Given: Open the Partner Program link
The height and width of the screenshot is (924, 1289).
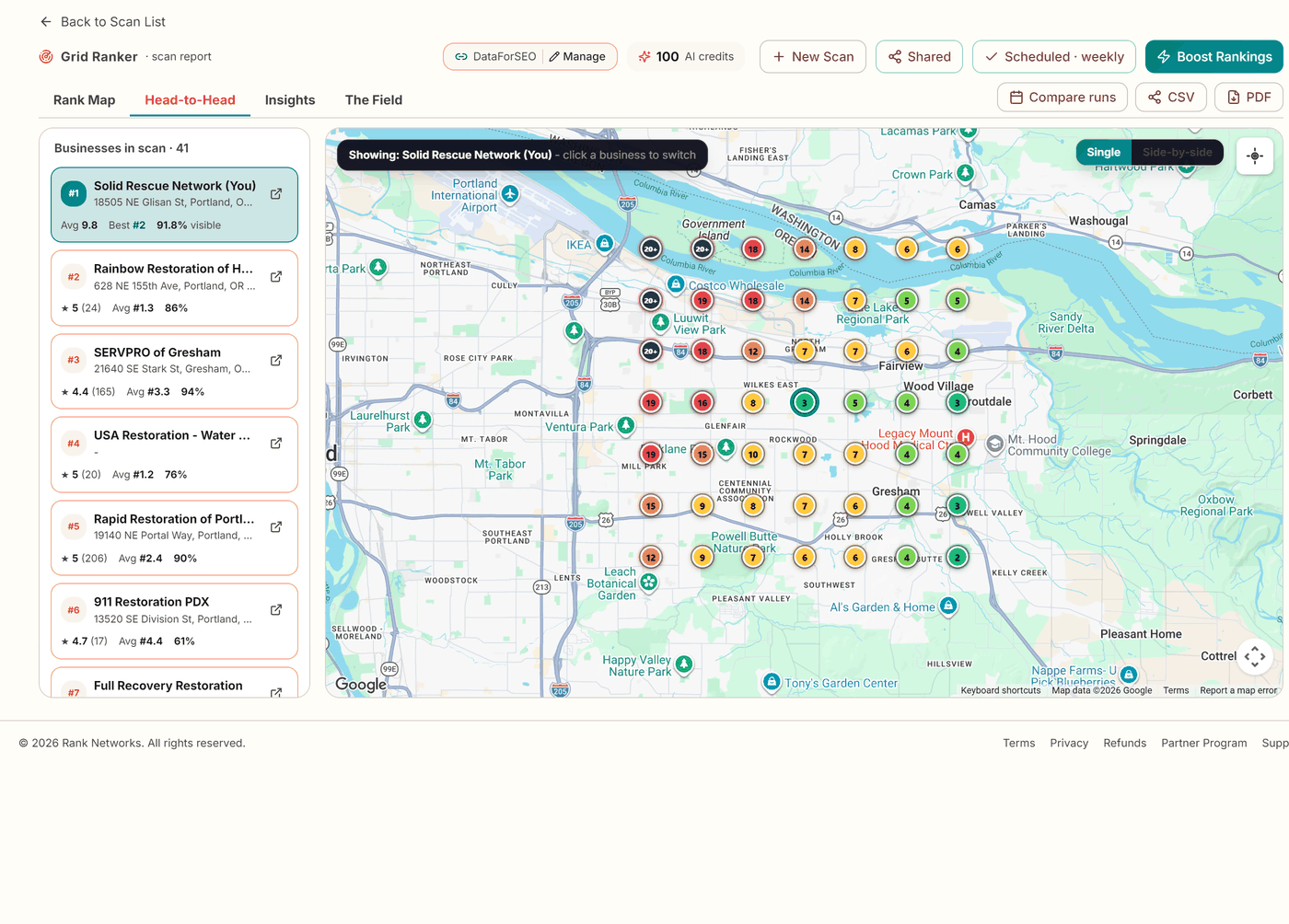Looking at the screenshot, I should (1204, 744).
